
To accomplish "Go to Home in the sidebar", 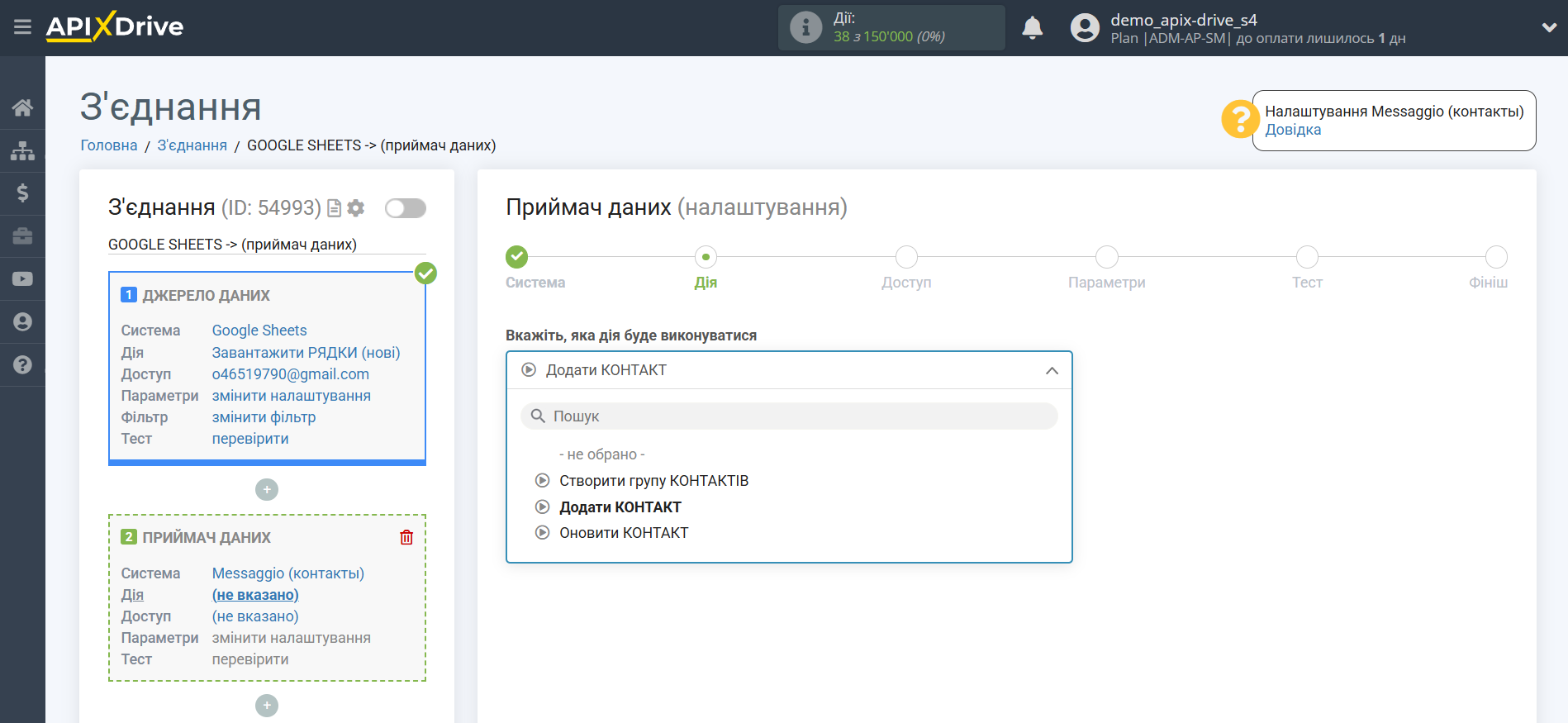I will tap(22, 107).
